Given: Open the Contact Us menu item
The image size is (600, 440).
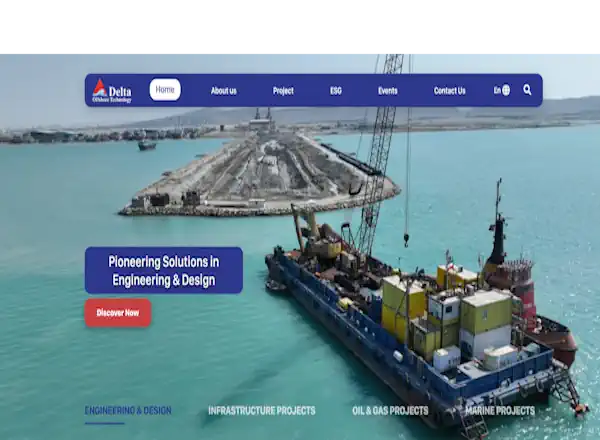Looking at the screenshot, I should (x=450, y=91).
